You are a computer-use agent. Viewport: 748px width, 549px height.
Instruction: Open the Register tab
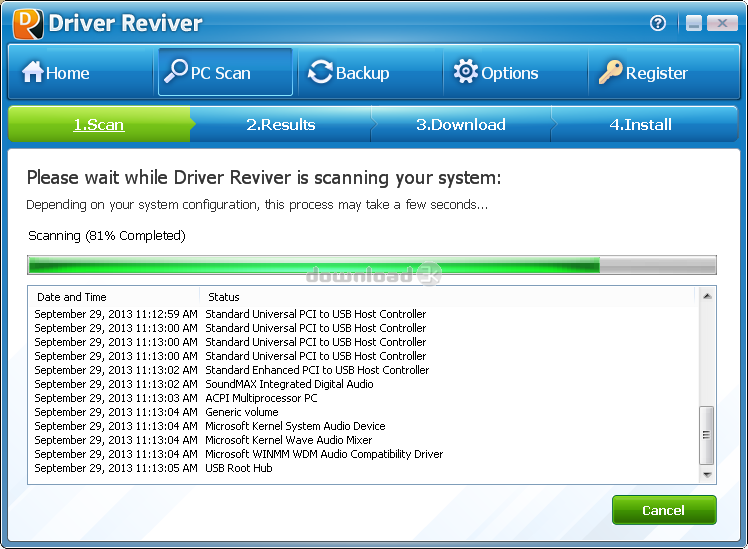664,73
